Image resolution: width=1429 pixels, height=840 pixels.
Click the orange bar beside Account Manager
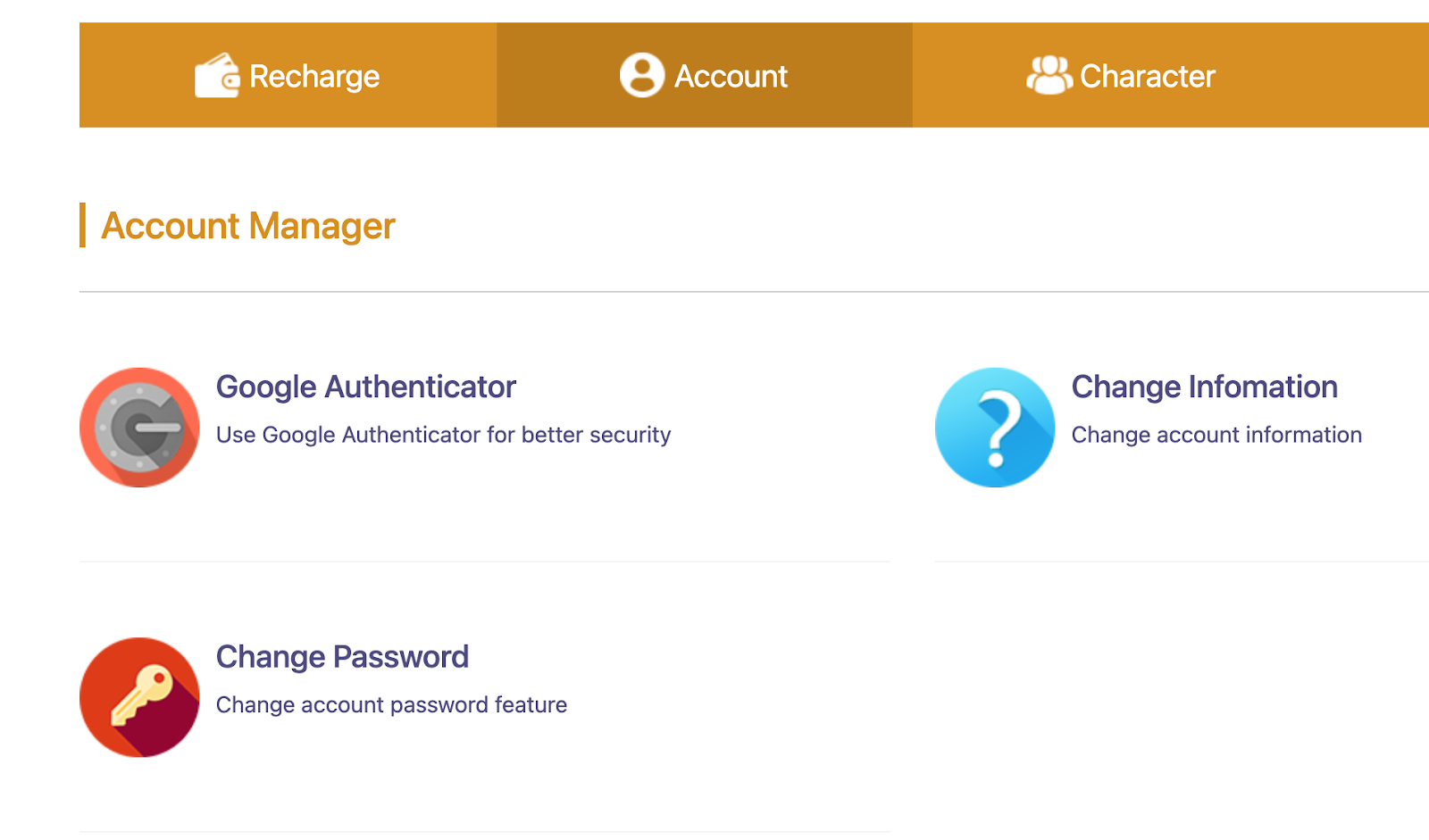[x=82, y=225]
